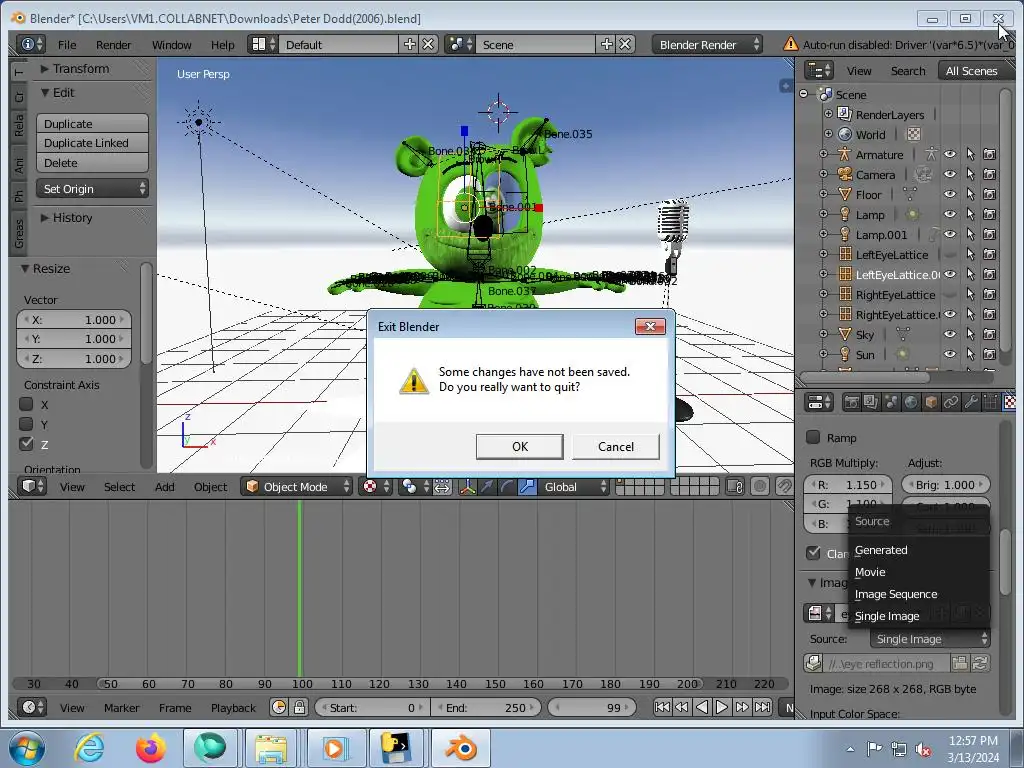Check Constraint Axis Y
This screenshot has width=1024, height=768.
coord(26,424)
